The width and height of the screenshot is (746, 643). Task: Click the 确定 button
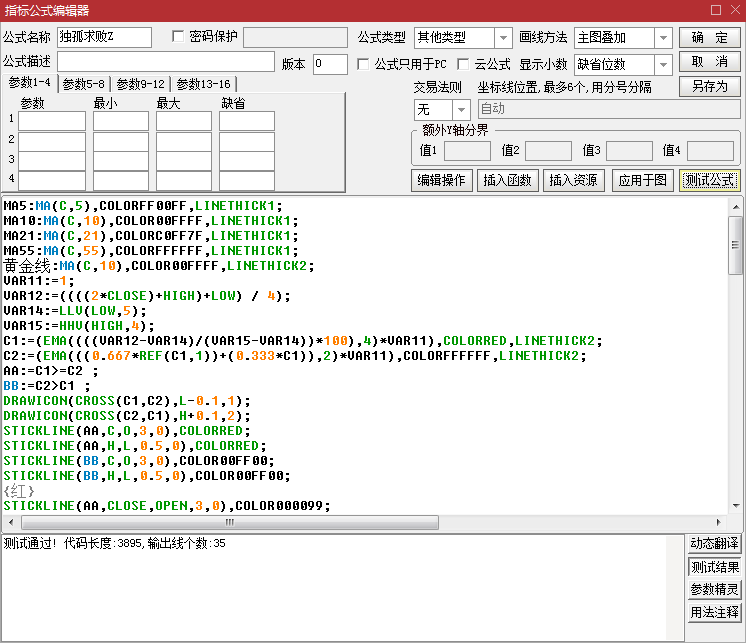709,37
